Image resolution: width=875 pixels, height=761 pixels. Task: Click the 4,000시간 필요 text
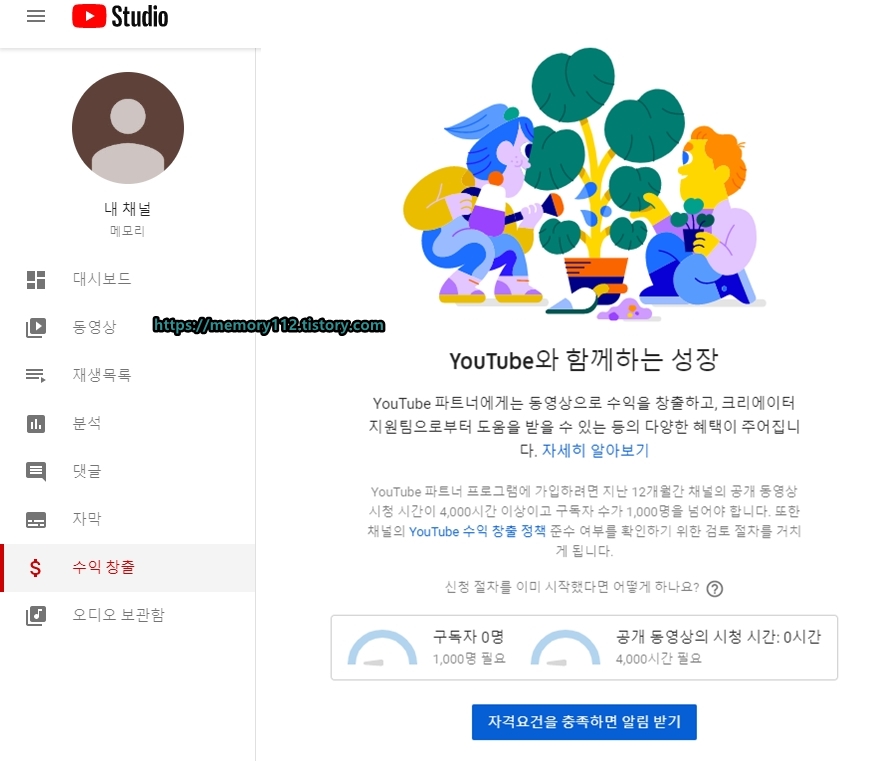[658, 659]
